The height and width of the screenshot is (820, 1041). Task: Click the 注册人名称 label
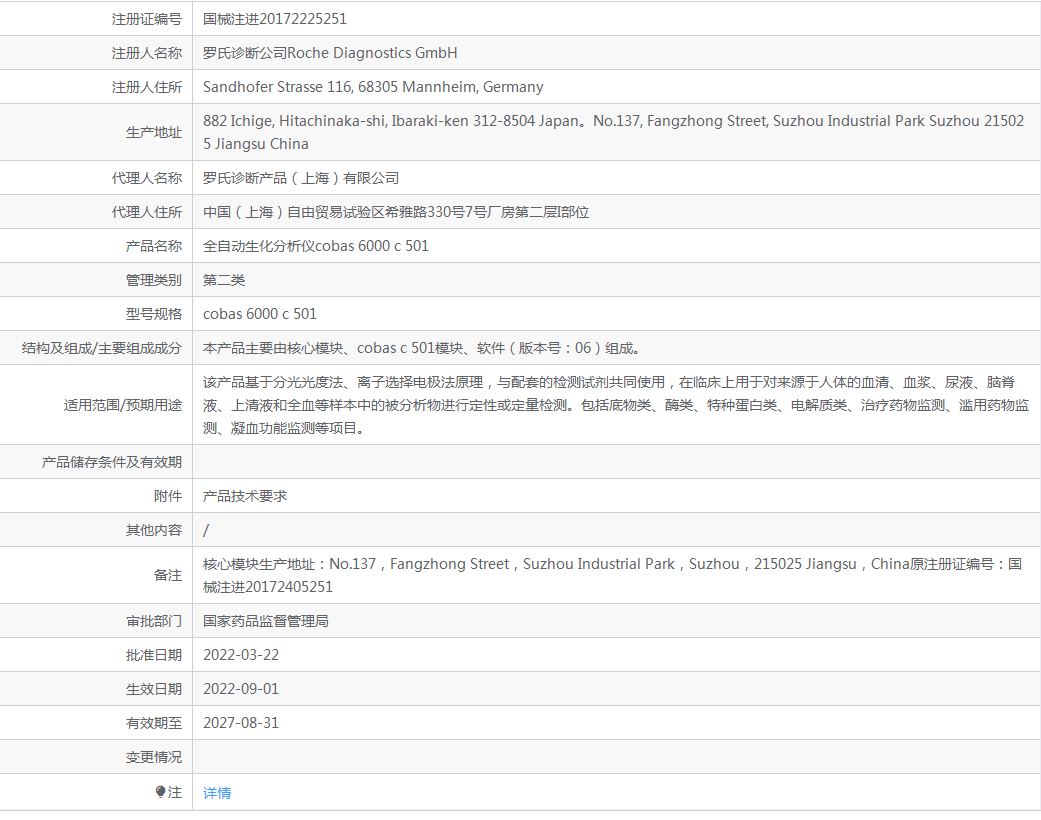tap(147, 53)
